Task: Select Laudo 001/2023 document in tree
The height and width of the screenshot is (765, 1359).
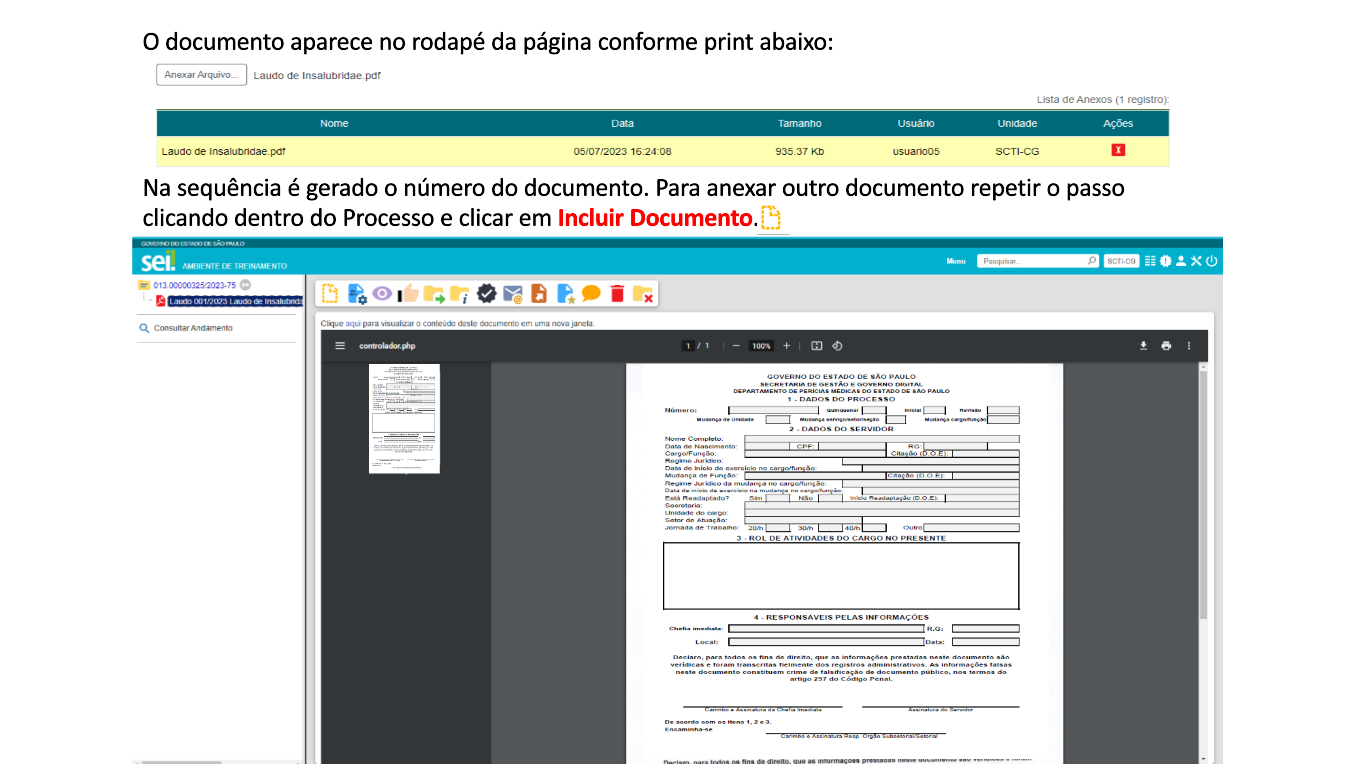Action: (236, 300)
